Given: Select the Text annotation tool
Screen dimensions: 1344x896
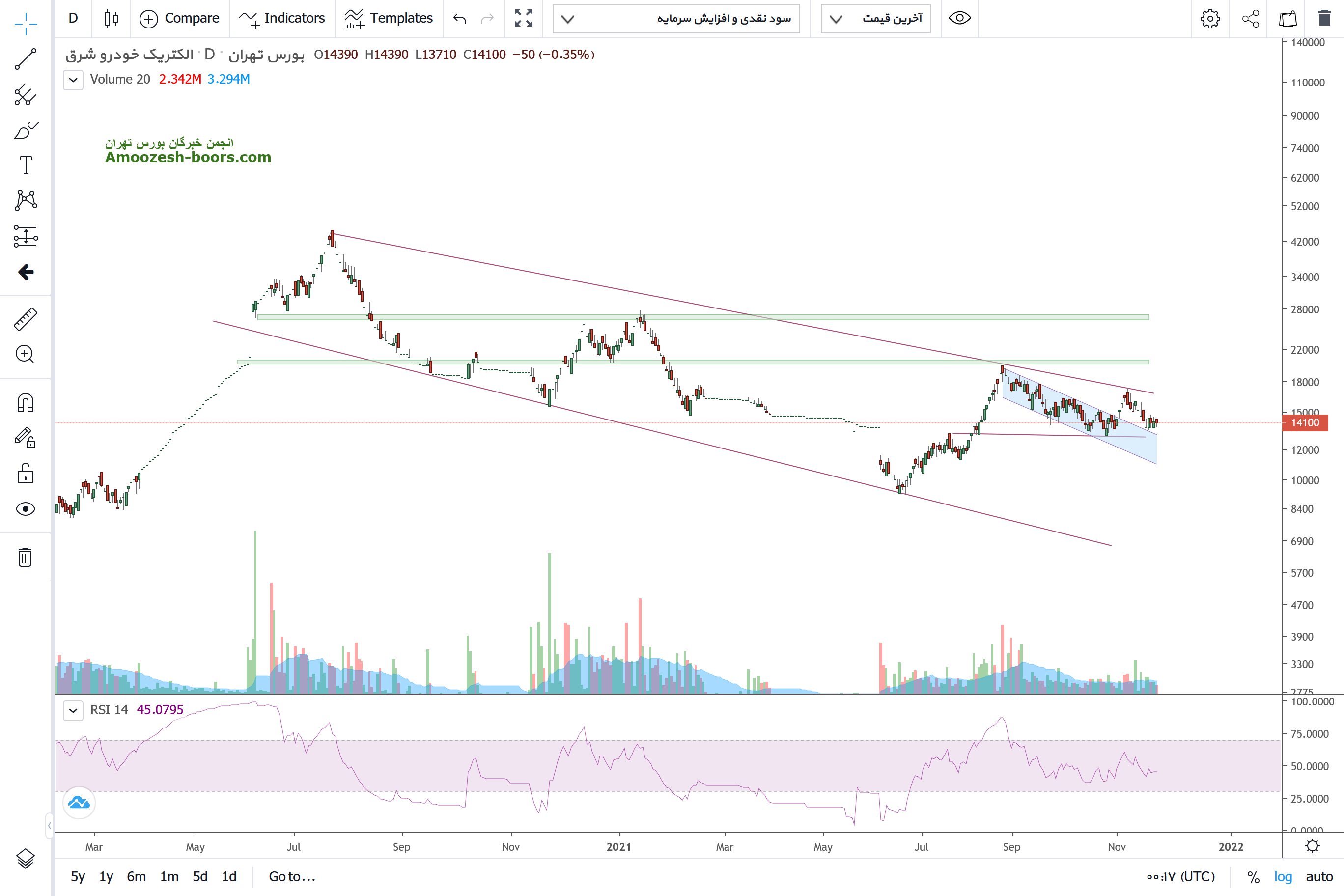Looking at the screenshot, I should click(x=25, y=165).
